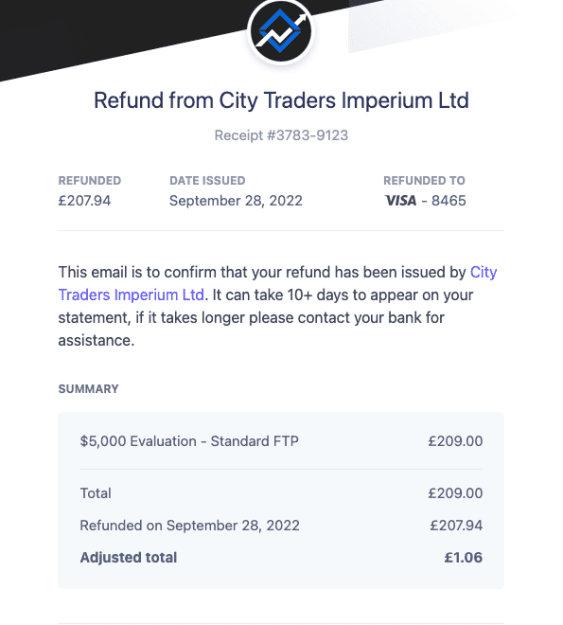
Task: Click the SUMMARY section heading
Action: tap(89, 389)
